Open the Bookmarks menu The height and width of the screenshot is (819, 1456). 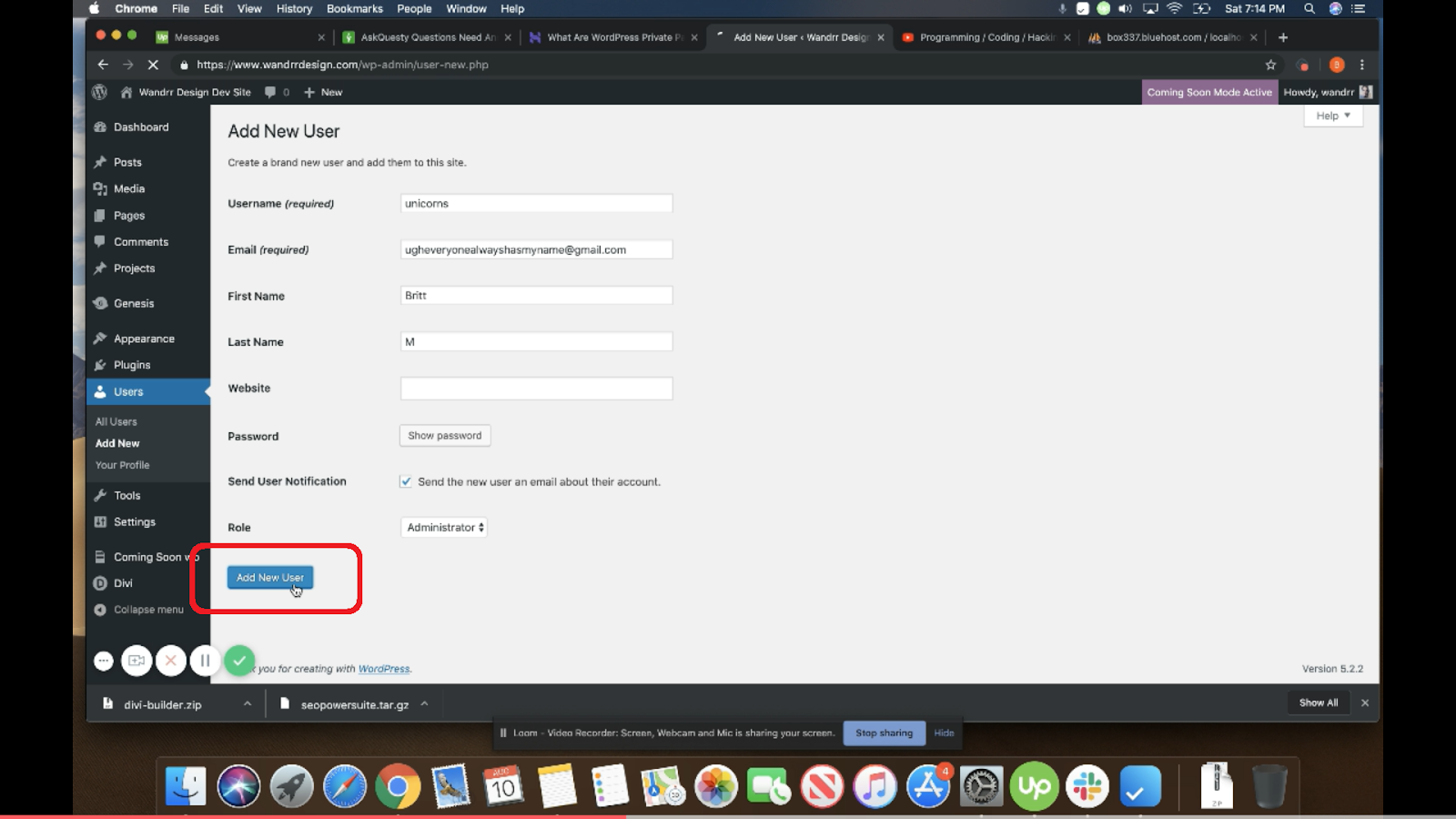[x=355, y=8]
